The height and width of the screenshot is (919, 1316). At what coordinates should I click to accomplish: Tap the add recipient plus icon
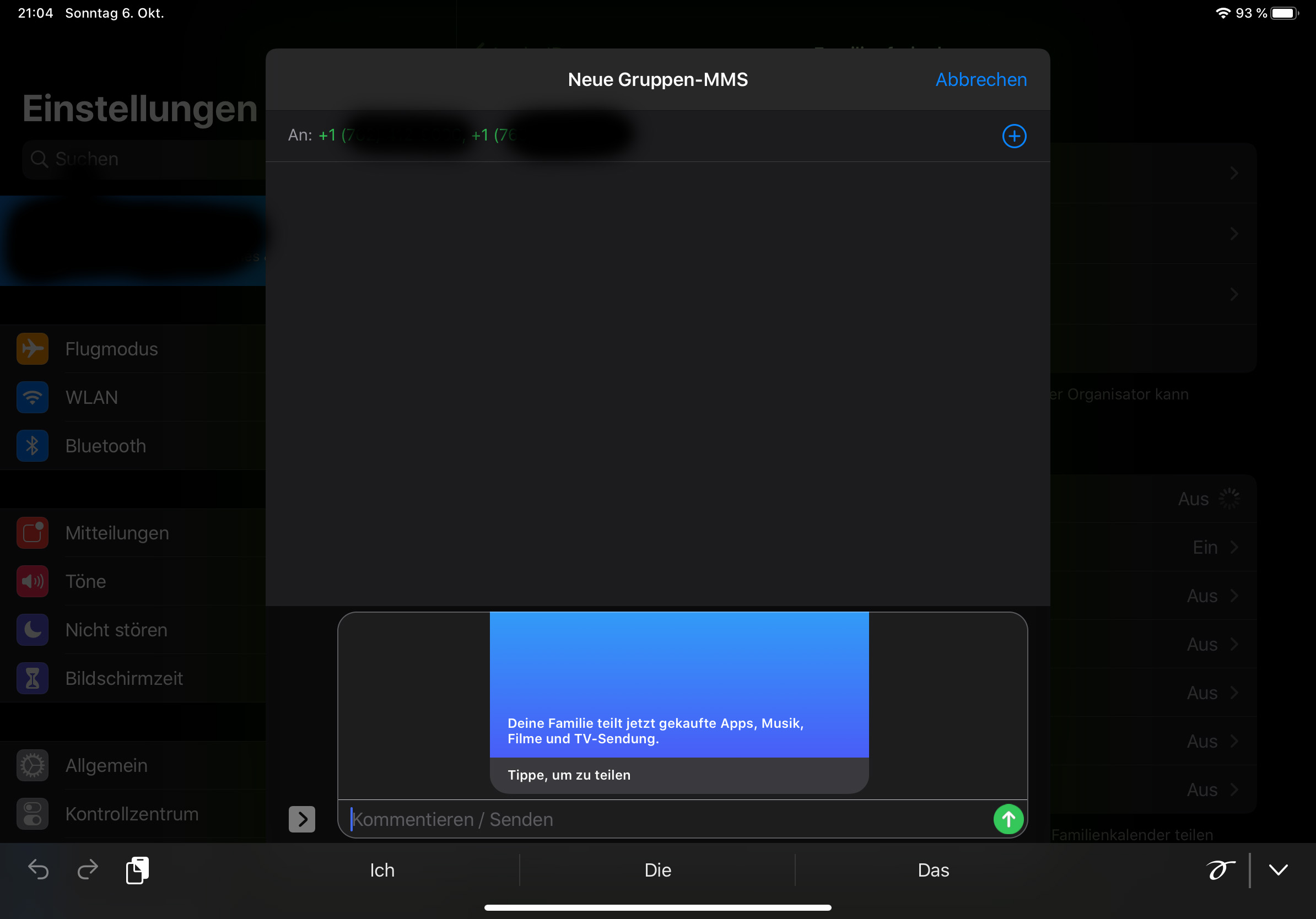(x=1013, y=136)
